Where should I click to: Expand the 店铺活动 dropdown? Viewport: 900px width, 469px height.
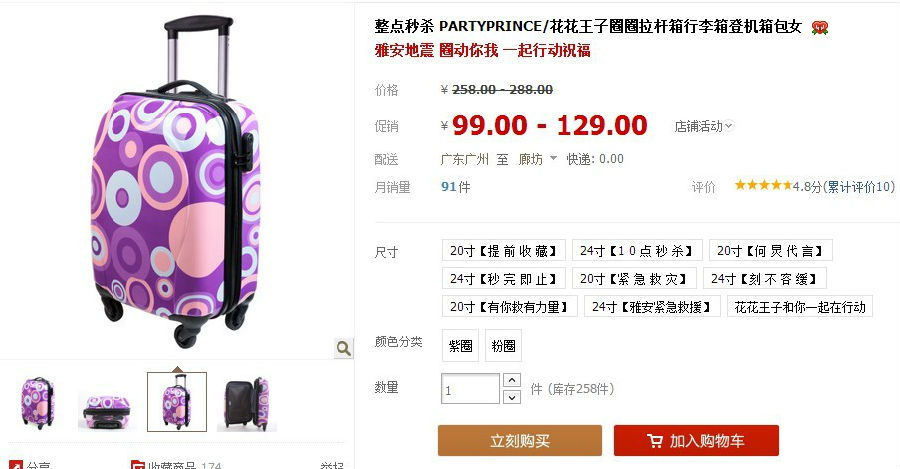coord(704,126)
